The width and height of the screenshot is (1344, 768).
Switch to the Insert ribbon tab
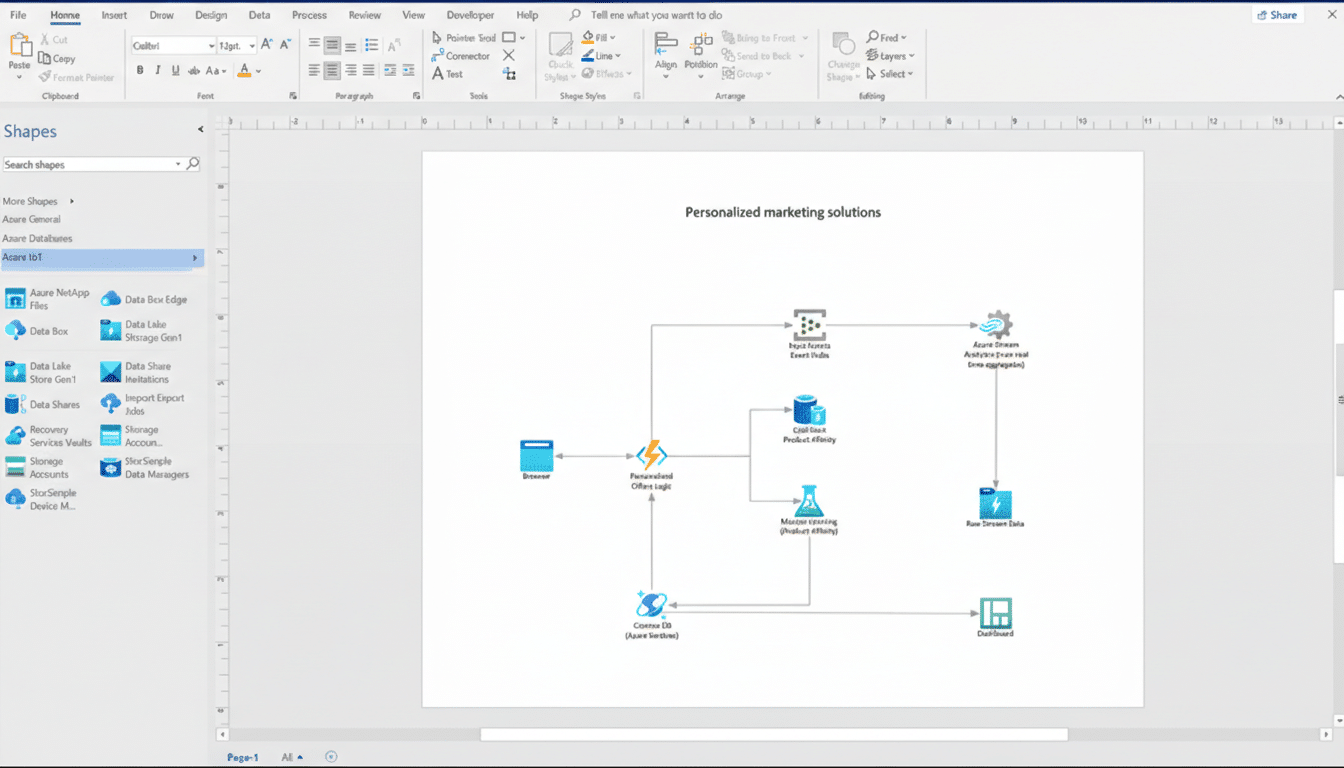114,15
